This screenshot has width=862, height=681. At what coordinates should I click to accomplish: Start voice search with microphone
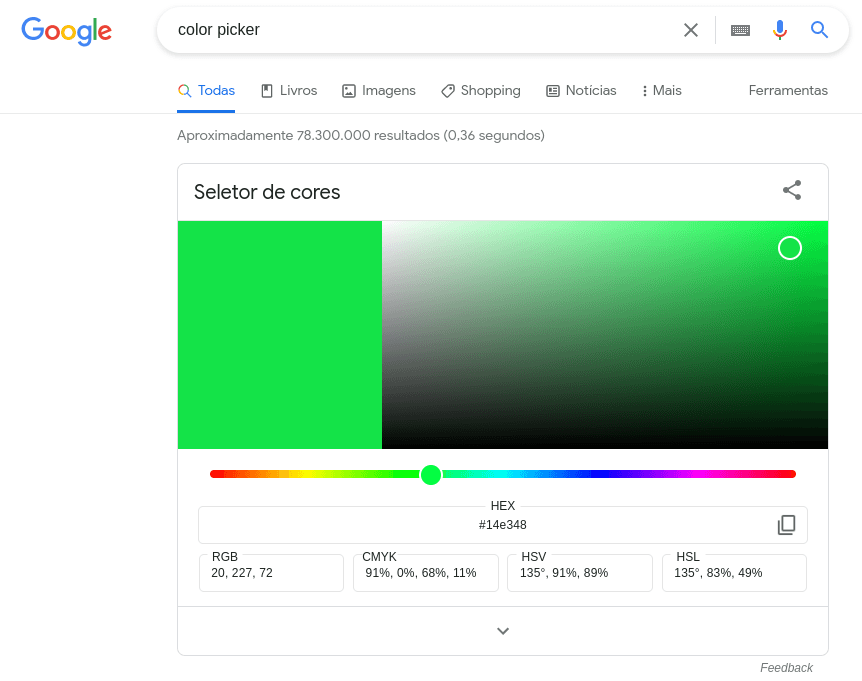coord(780,30)
